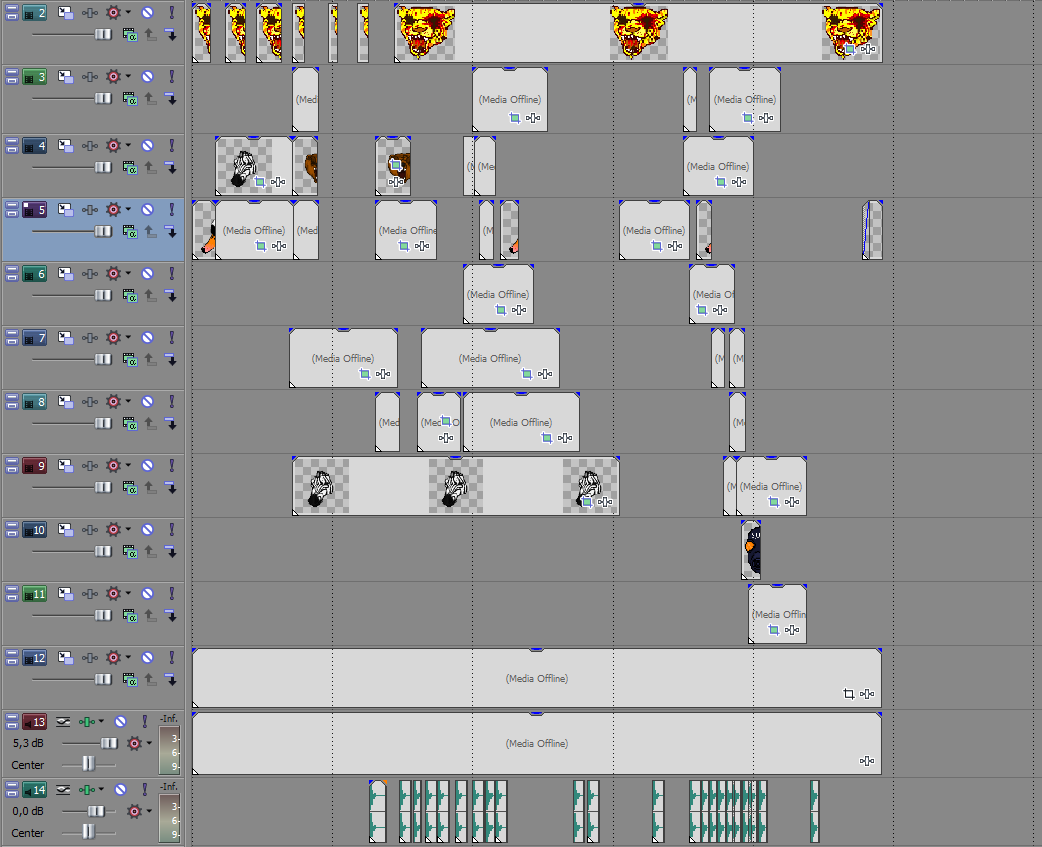Open Track Motion for video track 2

coord(66,12)
